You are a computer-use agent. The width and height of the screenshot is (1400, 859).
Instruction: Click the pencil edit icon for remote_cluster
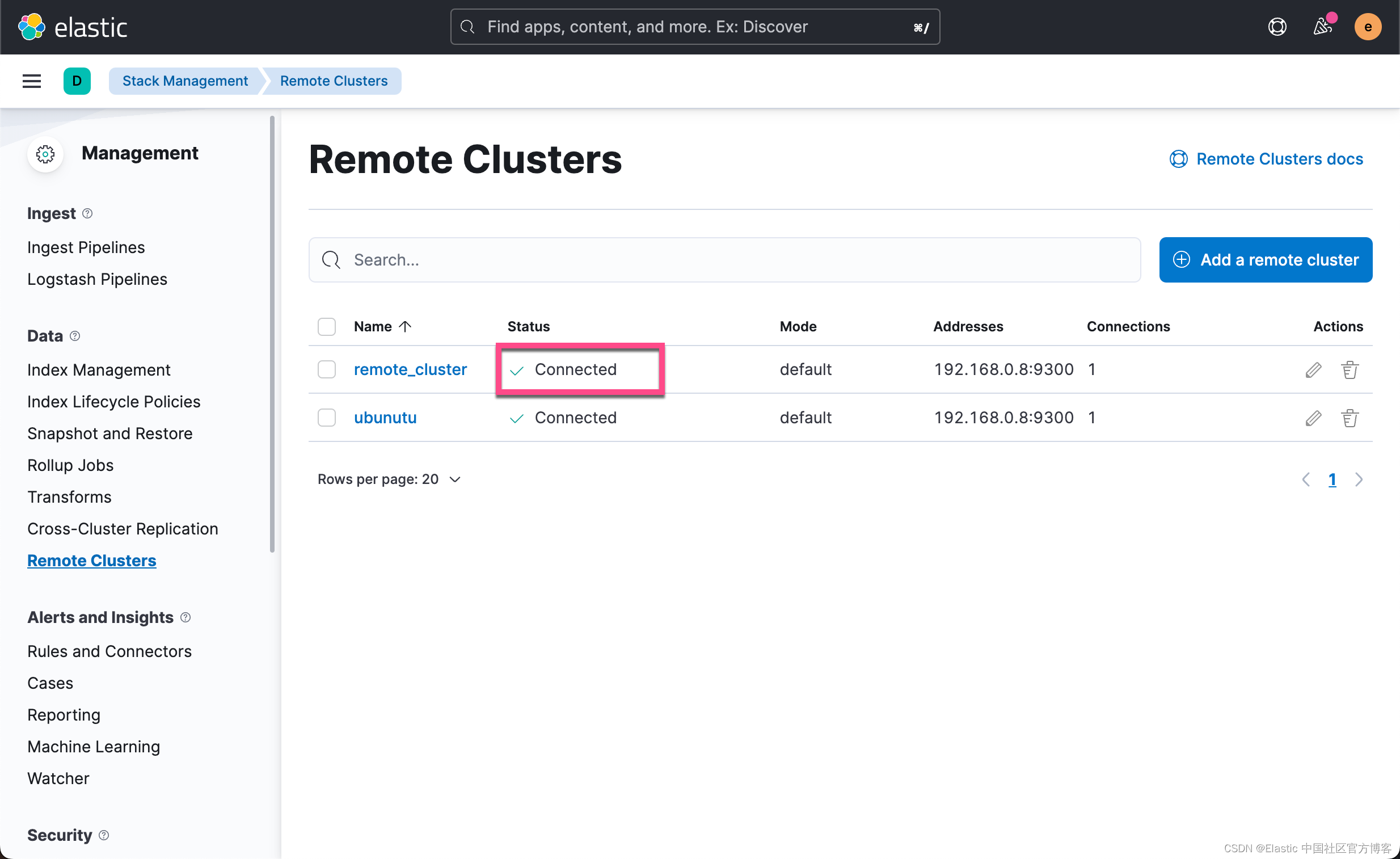click(1313, 370)
